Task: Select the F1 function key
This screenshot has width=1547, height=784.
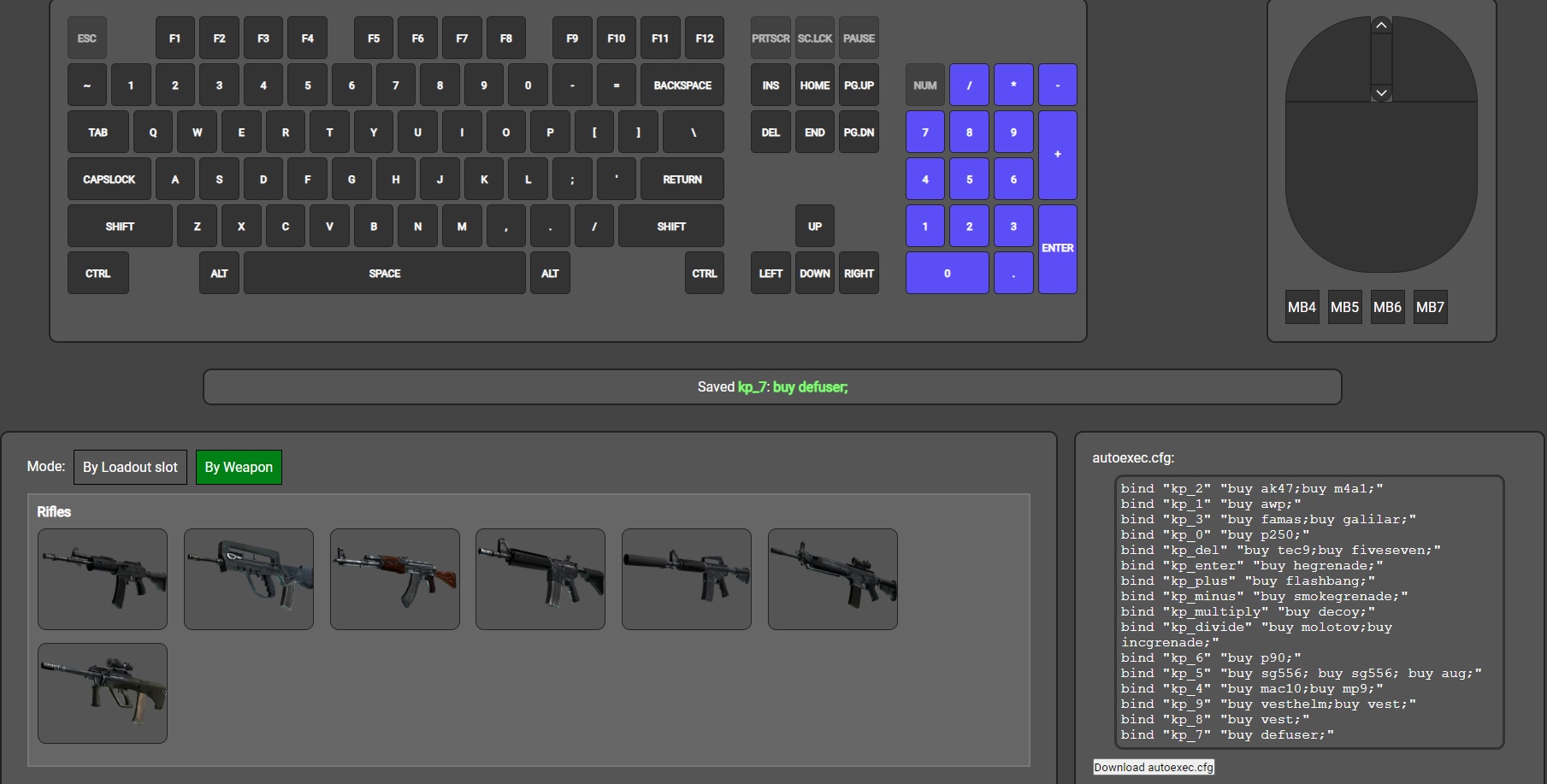Action: [x=174, y=38]
